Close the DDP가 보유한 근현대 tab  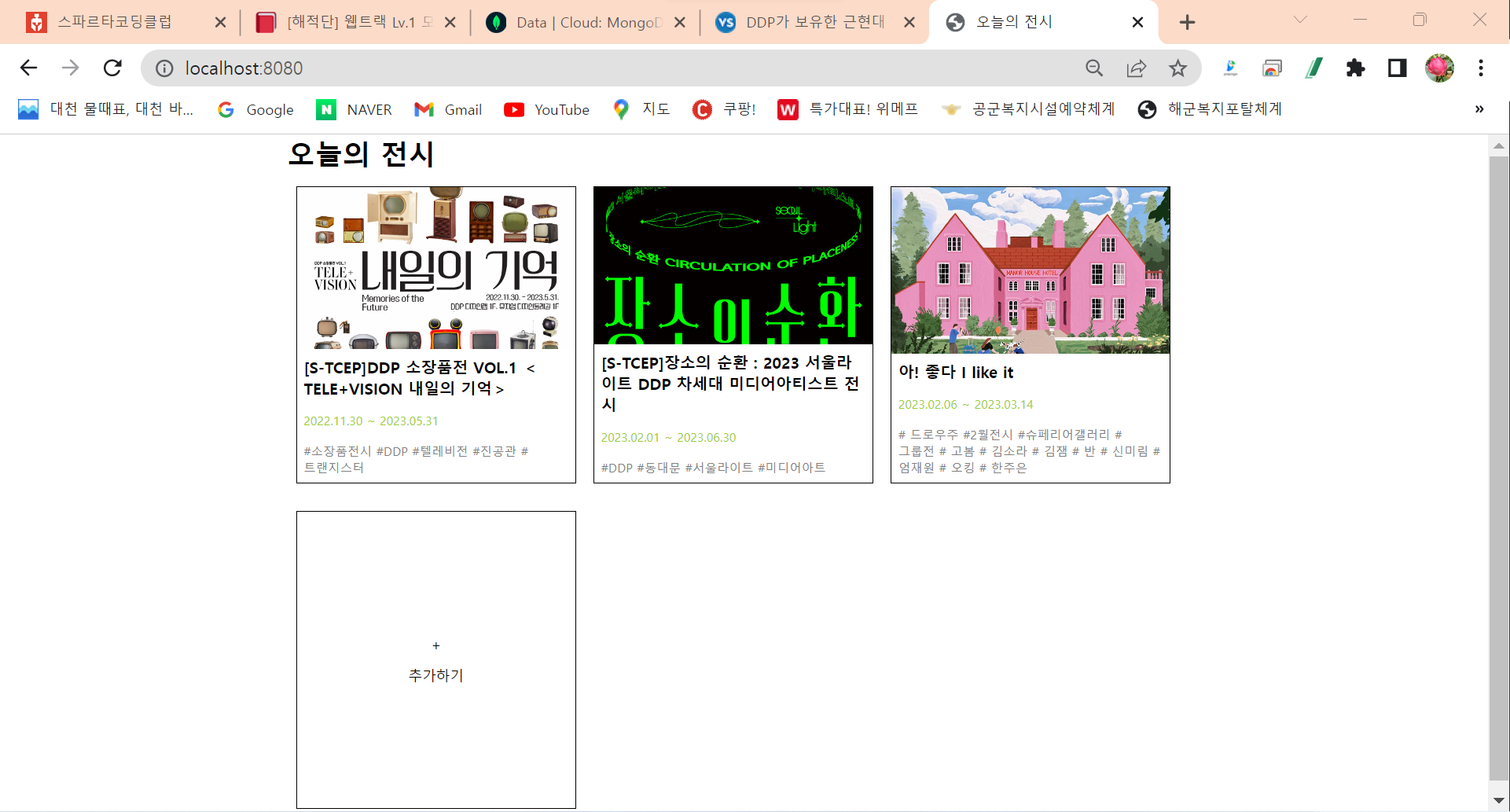pos(909,22)
